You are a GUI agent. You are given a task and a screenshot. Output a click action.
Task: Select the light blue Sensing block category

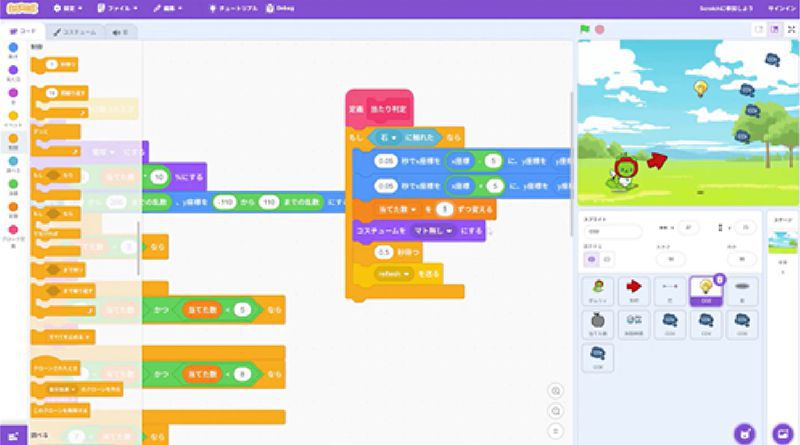(13, 164)
